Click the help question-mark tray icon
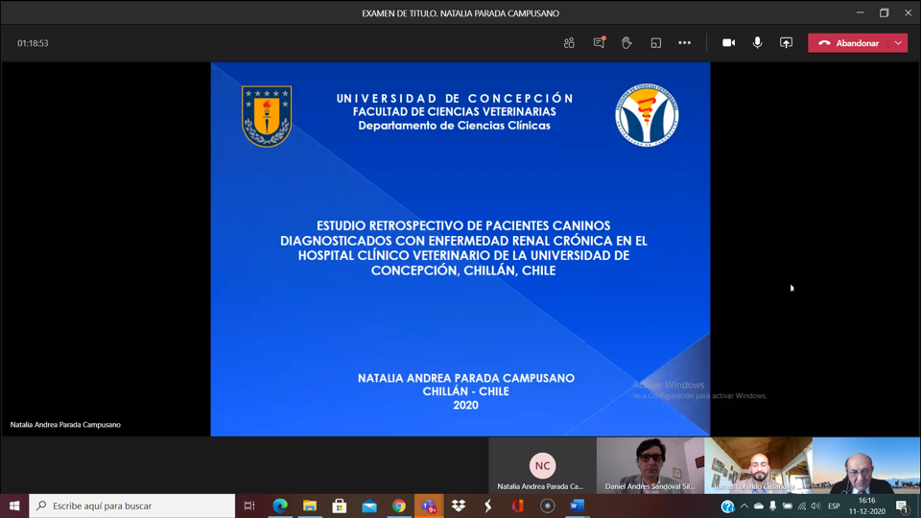Viewport: 922px width, 518px height. pos(727,506)
